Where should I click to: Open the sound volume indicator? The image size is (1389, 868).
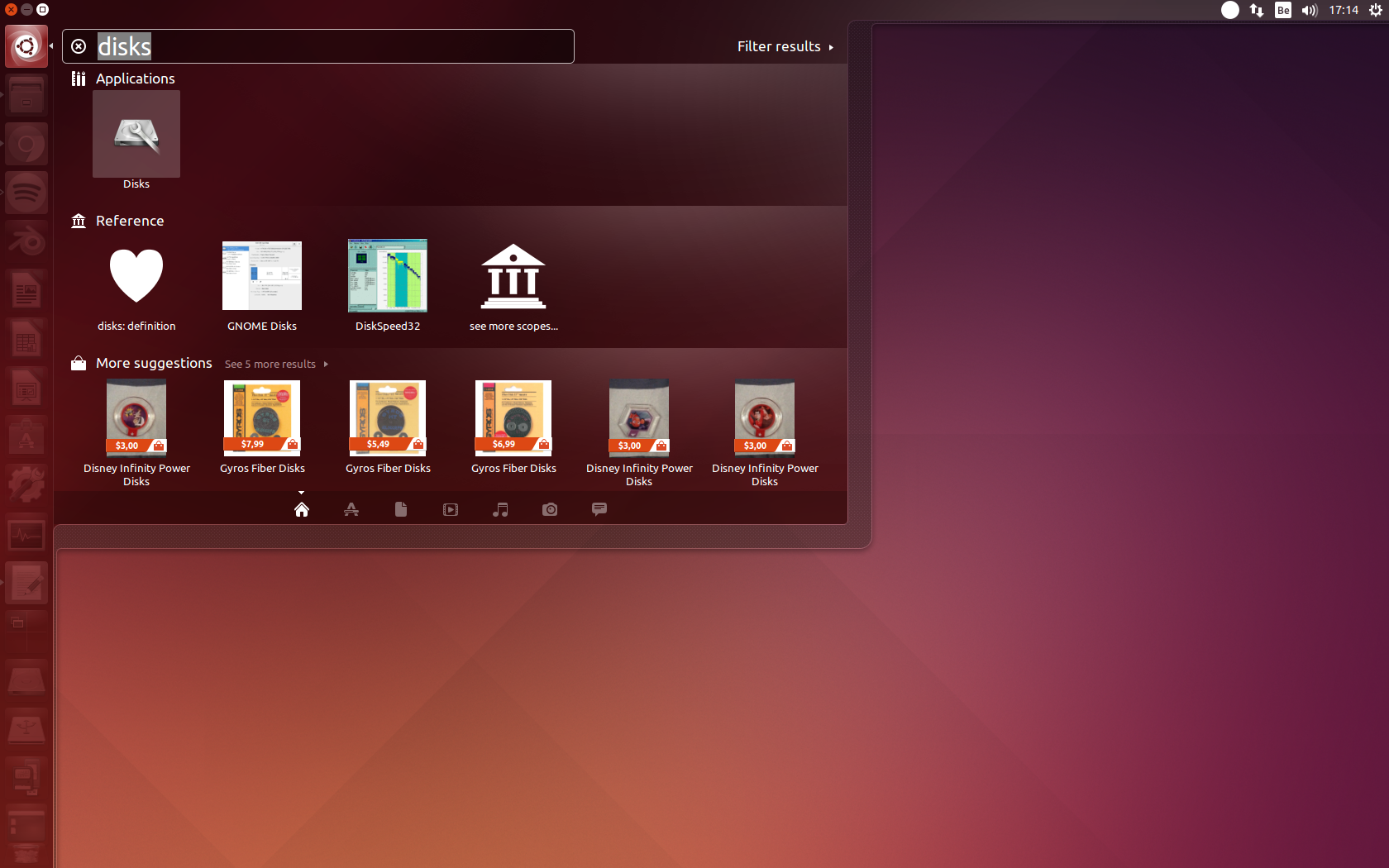[1310, 10]
